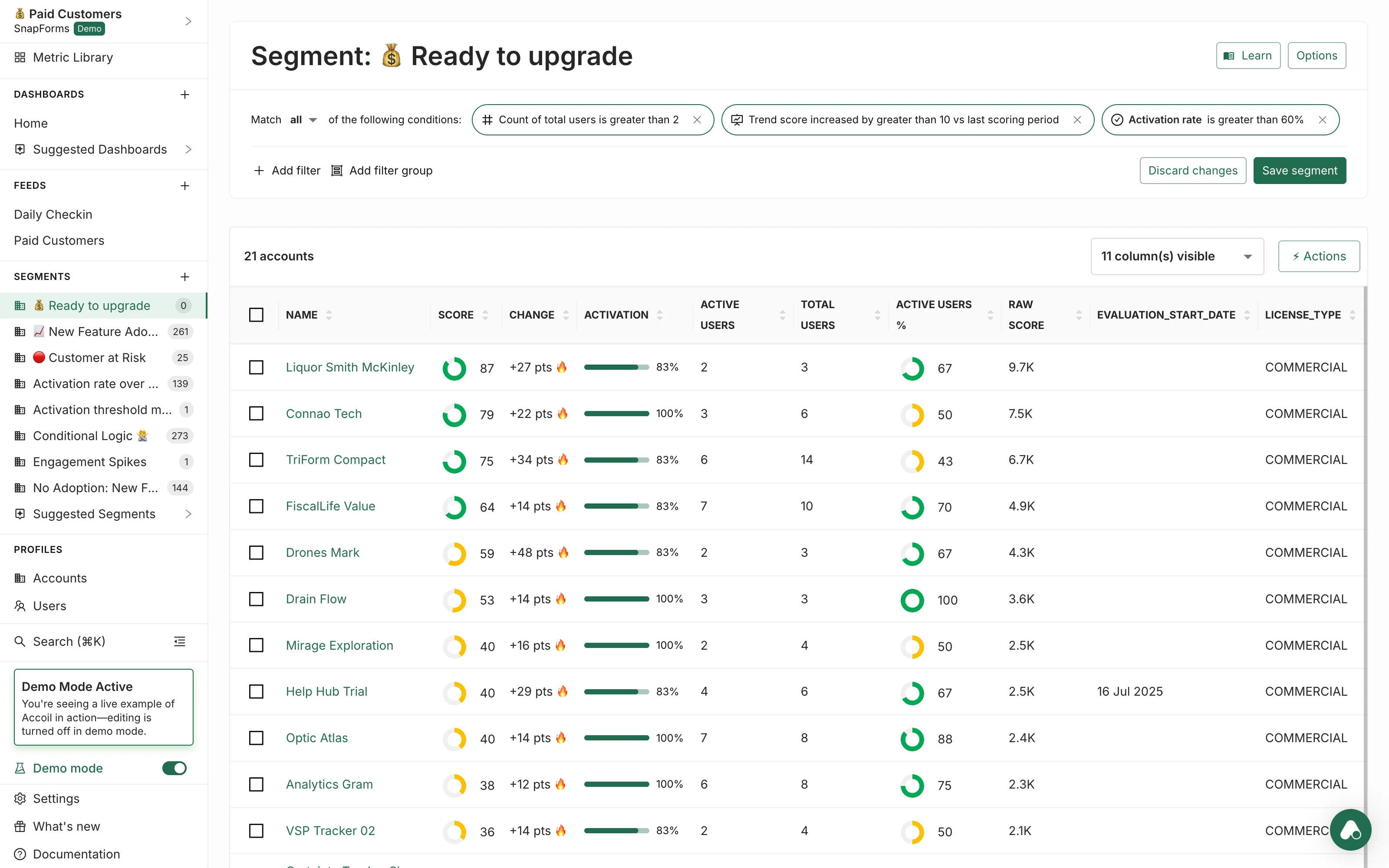Click the Discard changes button
This screenshot has width=1389, height=868.
tap(1193, 171)
